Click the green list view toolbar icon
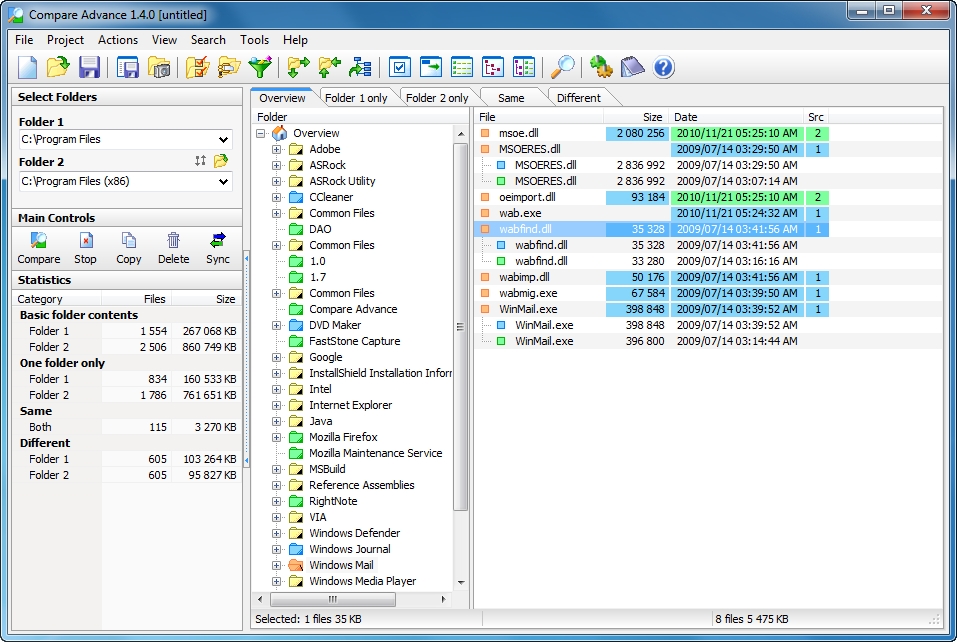The width and height of the screenshot is (957, 642). 462,67
